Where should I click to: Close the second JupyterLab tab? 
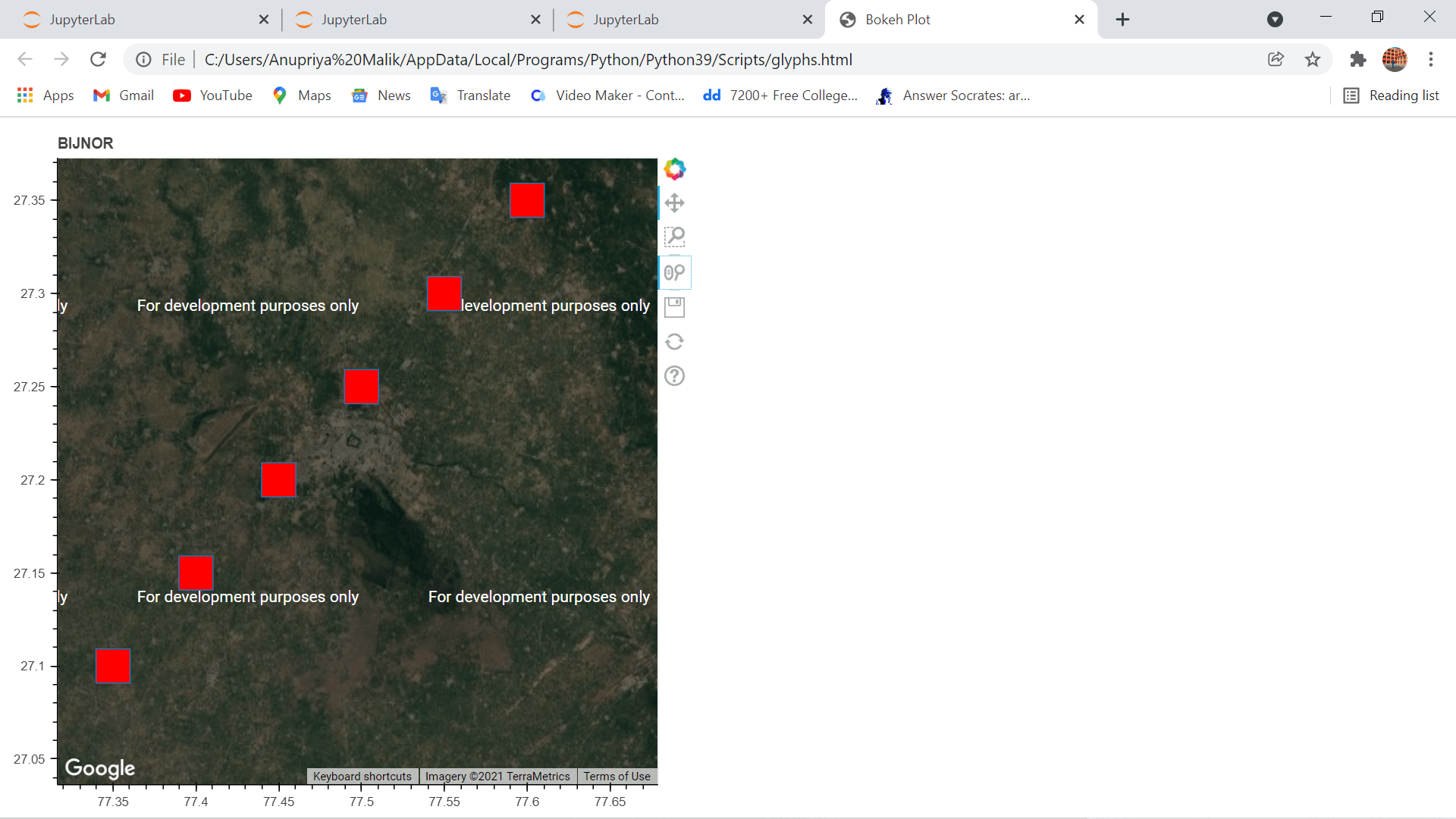coord(536,20)
